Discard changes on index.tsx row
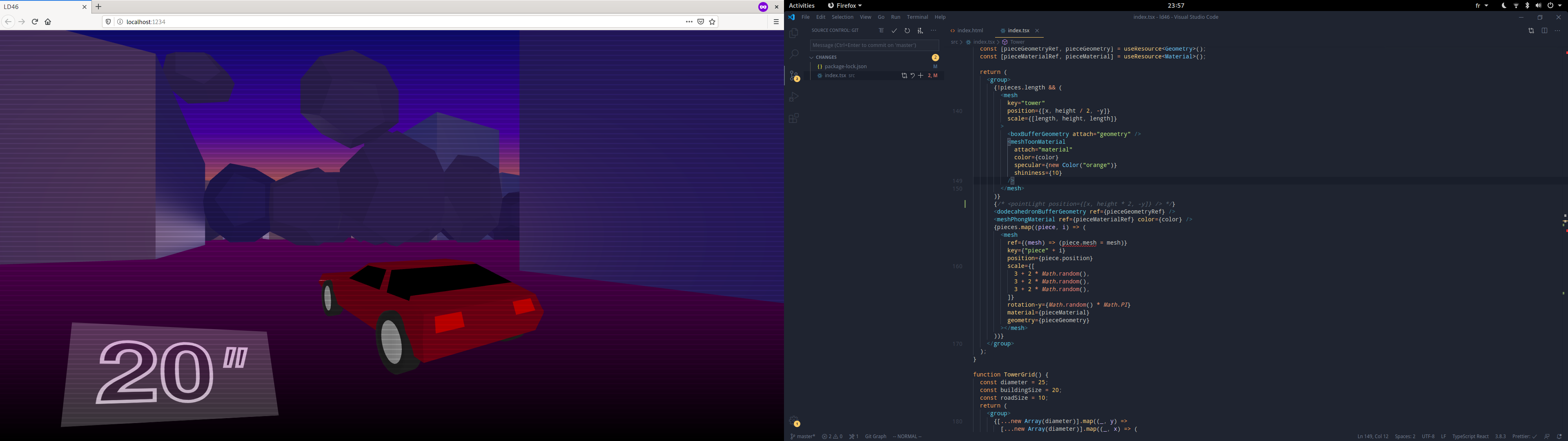Image resolution: width=1568 pixels, height=441 pixels. pyautogui.click(x=913, y=76)
